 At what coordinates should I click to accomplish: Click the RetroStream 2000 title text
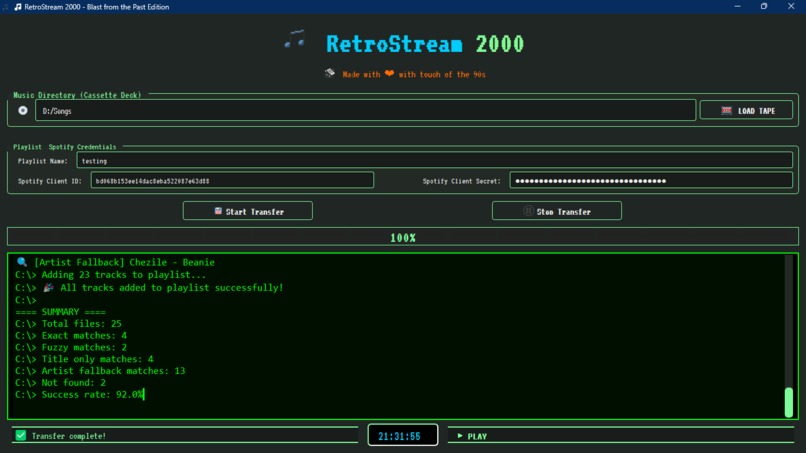click(x=425, y=44)
